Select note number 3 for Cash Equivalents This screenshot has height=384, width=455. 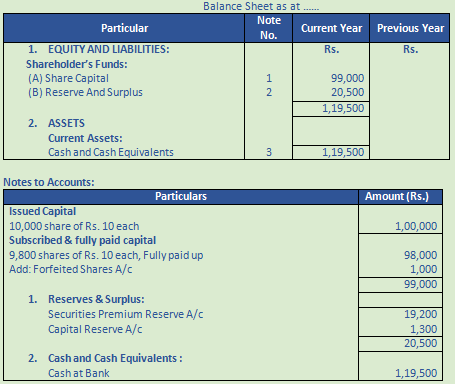[x=269, y=152]
